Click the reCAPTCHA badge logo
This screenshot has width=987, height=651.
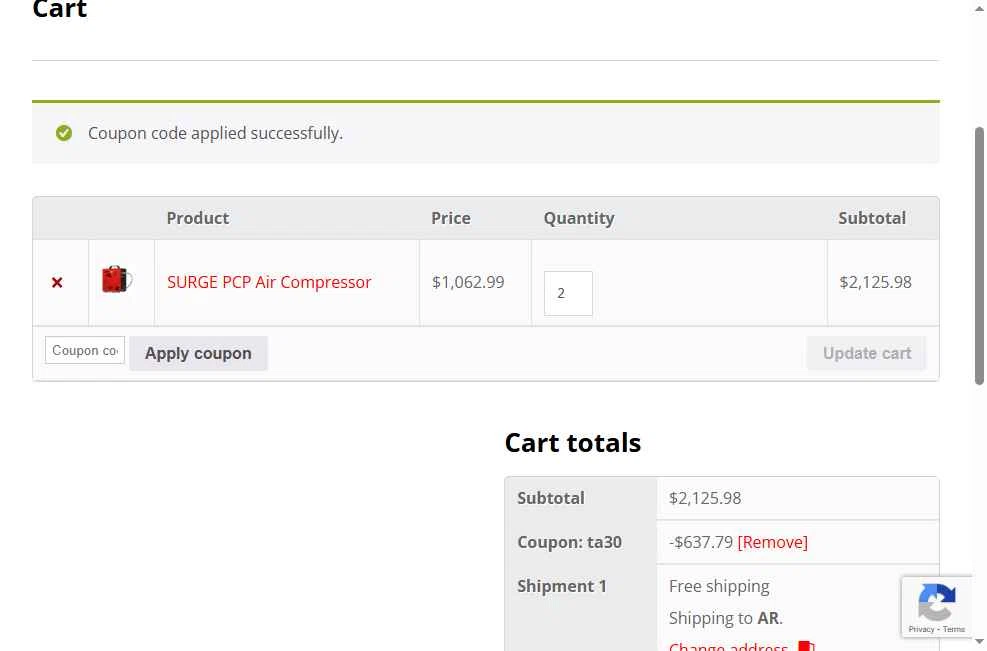(x=937, y=602)
